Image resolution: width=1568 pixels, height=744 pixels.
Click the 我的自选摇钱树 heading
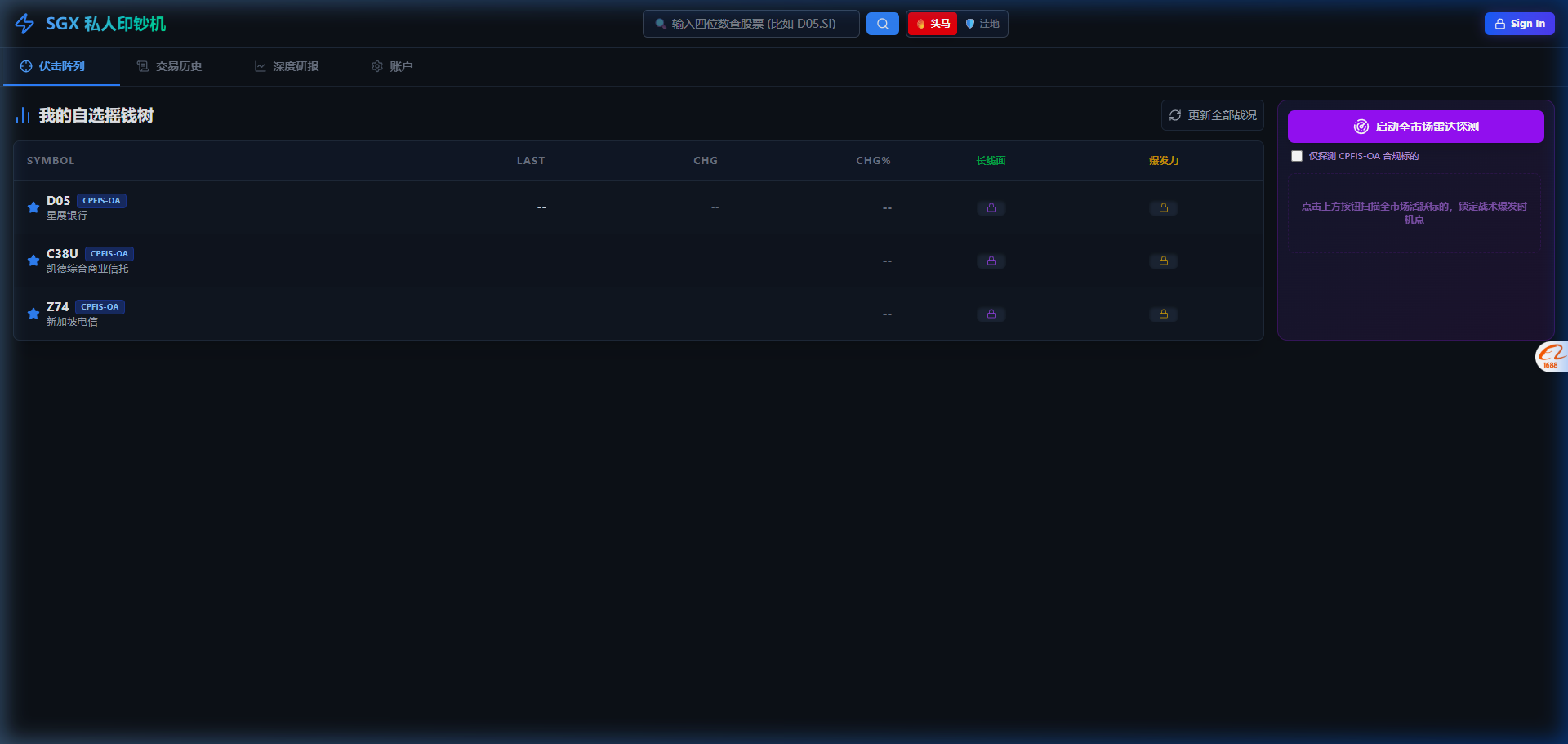(x=96, y=116)
